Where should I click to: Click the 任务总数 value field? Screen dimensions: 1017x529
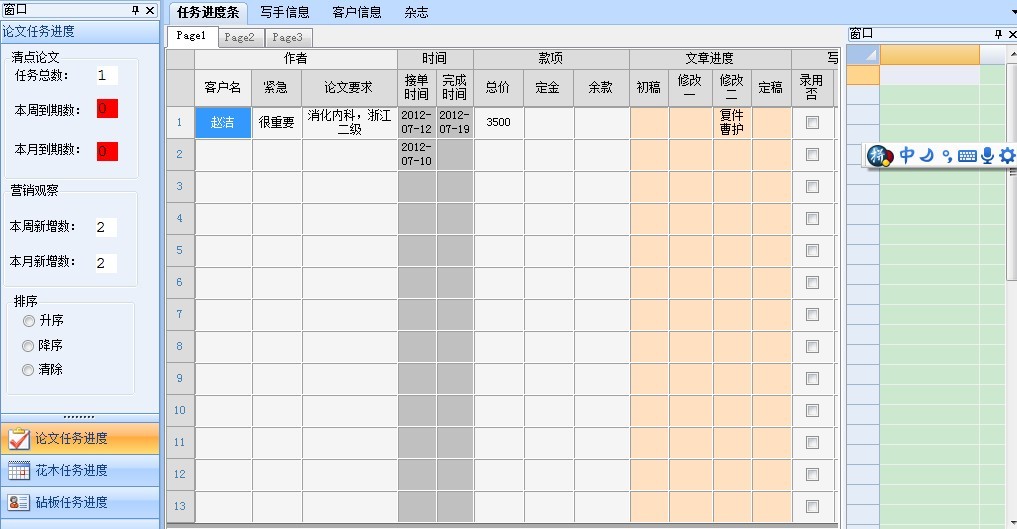[x=107, y=76]
